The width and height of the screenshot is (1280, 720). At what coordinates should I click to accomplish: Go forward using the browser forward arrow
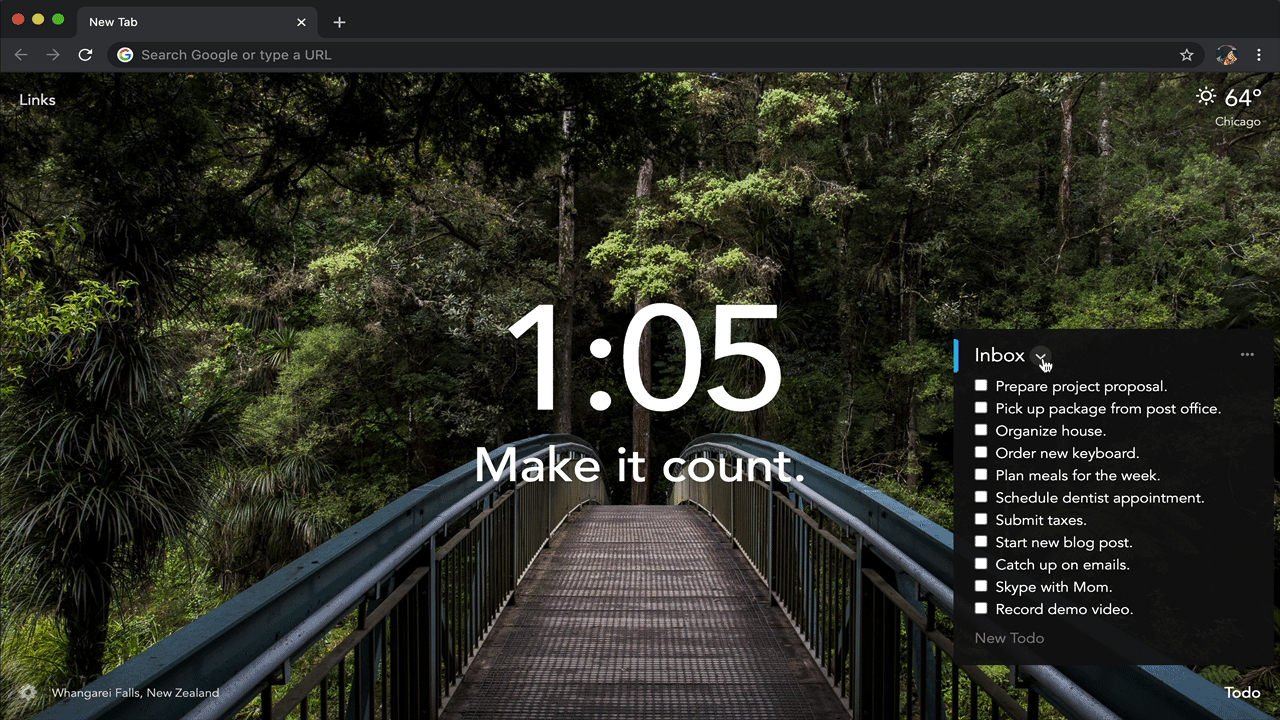pyautogui.click(x=53, y=55)
